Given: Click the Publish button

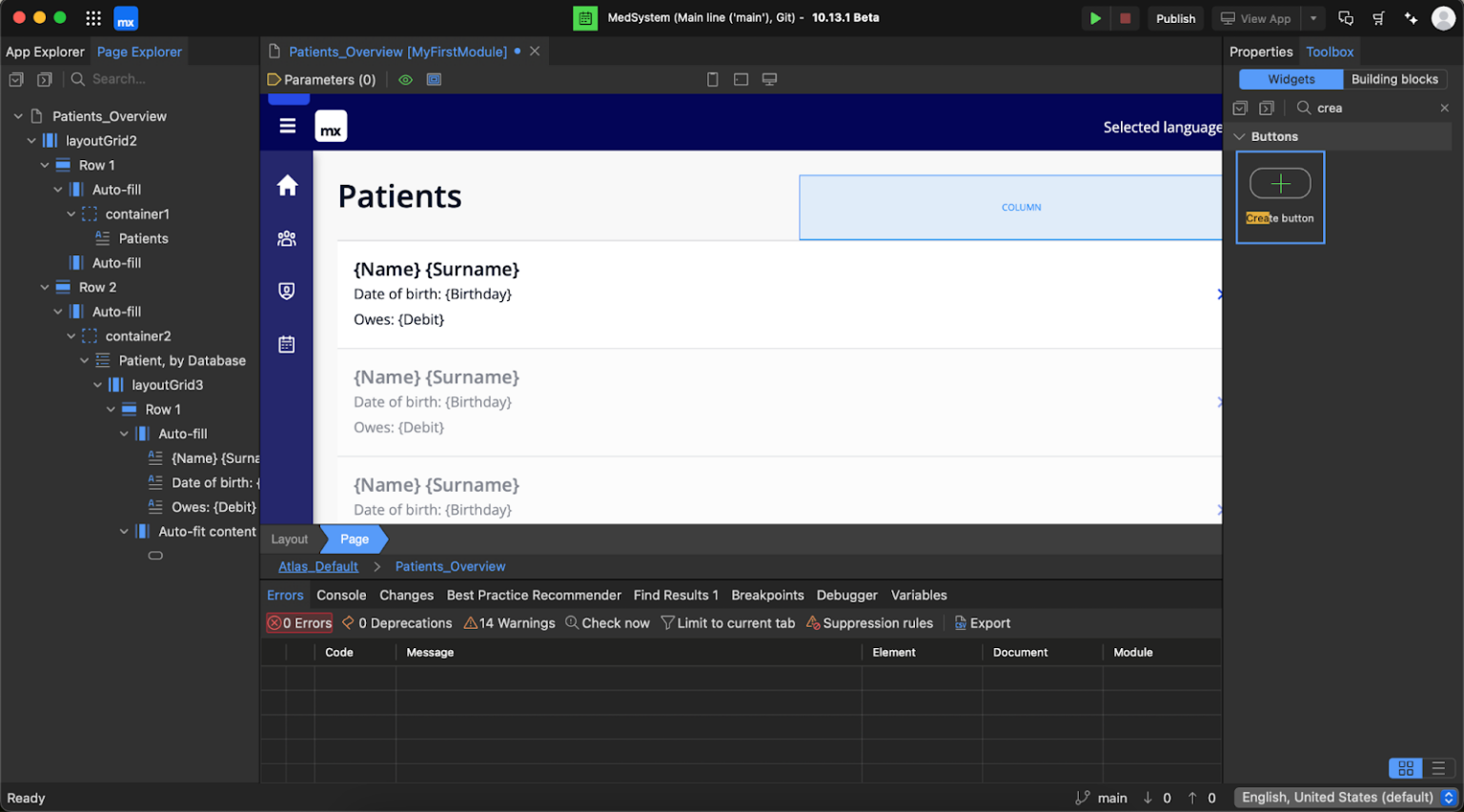Looking at the screenshot, I should [1175, 18].
